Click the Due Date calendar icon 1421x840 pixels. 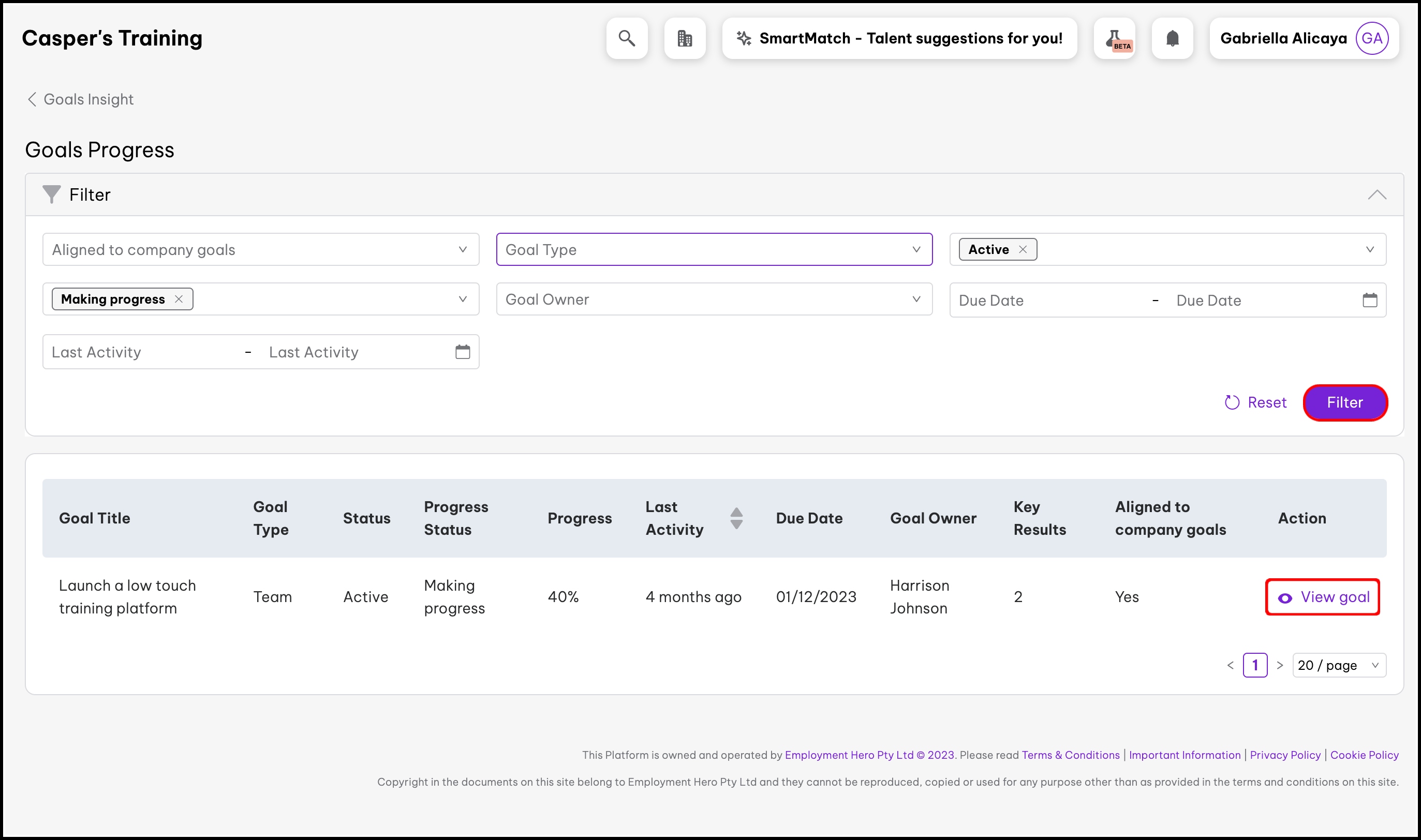1369,300
